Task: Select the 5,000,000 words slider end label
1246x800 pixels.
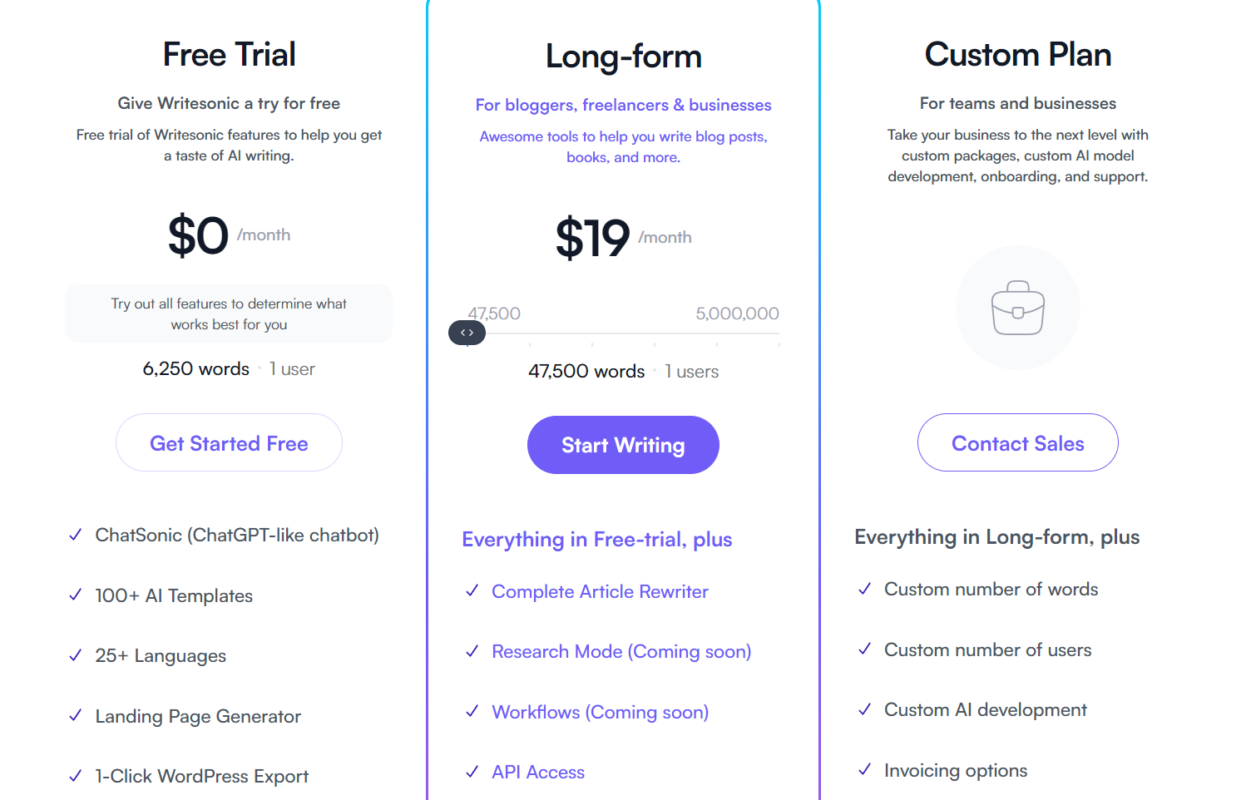Action: pos(737,313)
